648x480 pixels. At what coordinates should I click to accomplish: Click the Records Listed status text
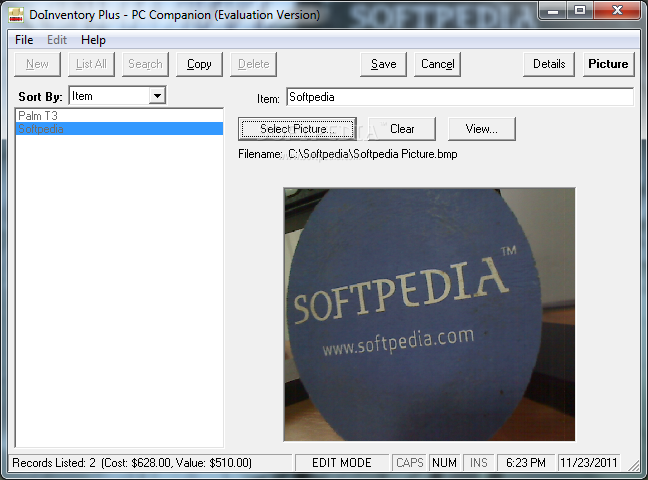pos(132,463)
